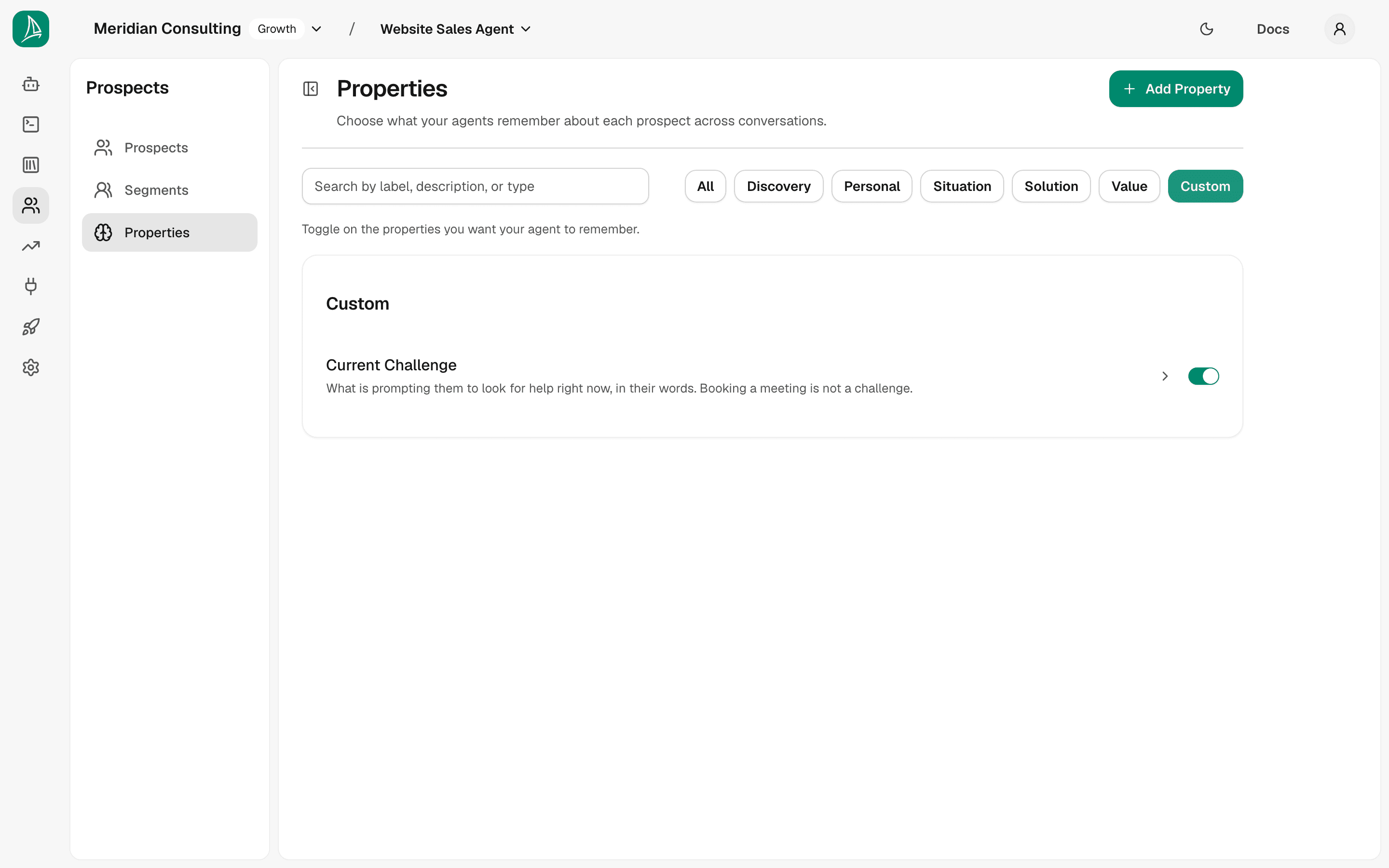The width and height of the screenshot is (1389, 868).
Task: Open the agents robot icon in sidebar
Action: [31, 84]
